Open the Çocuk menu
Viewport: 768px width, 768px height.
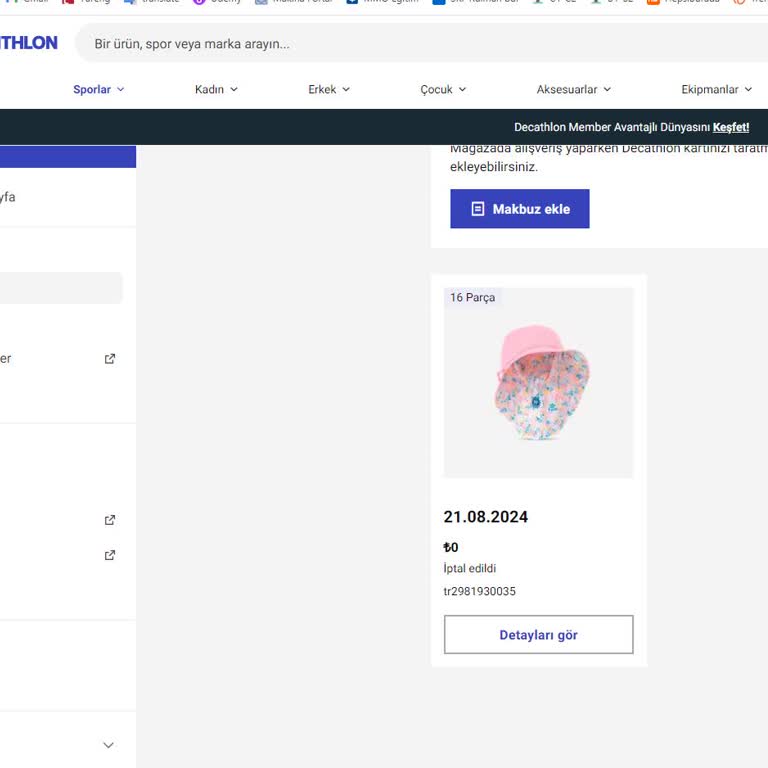tap(443, 89)
